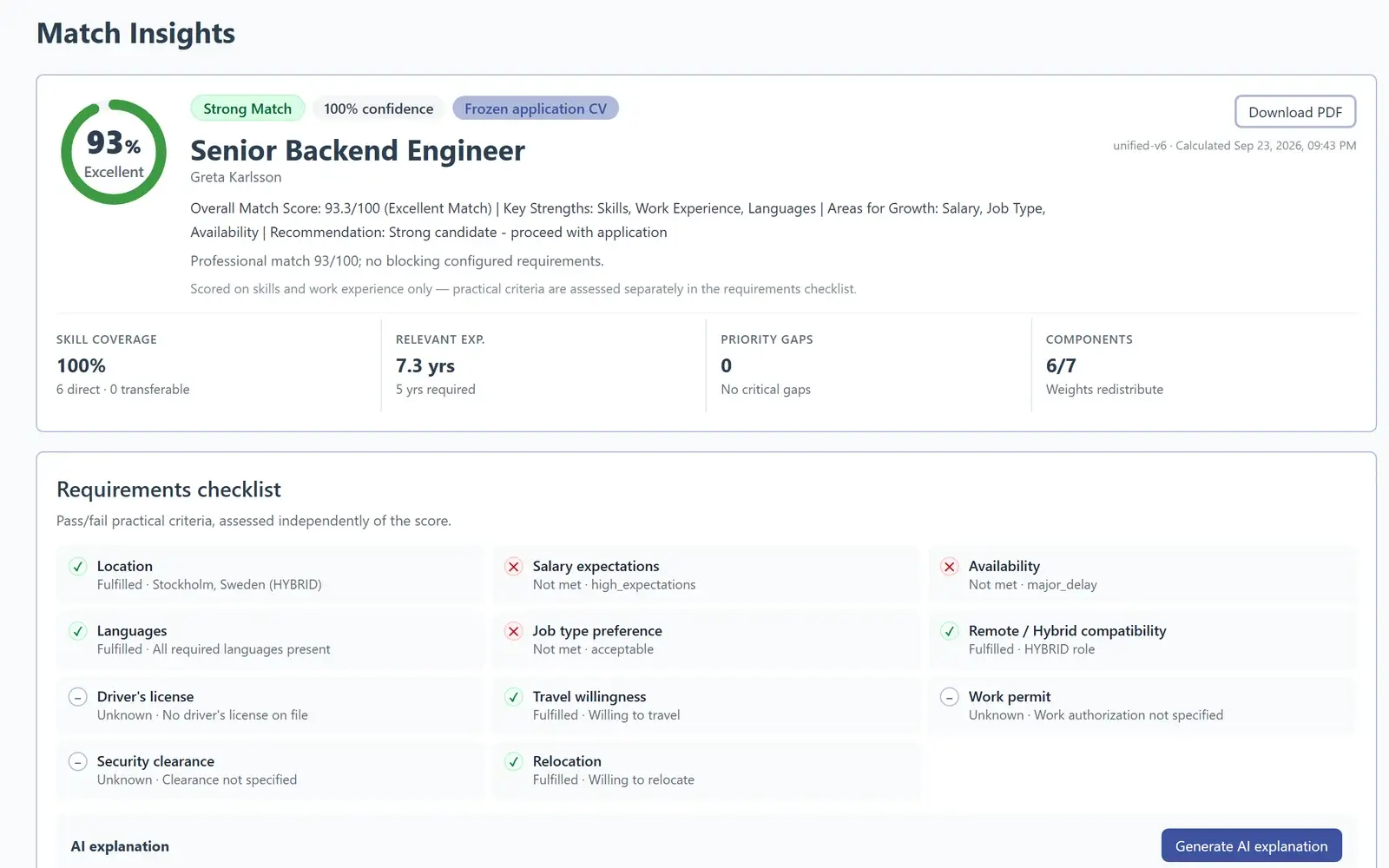This screenshot has width=1389, height=868.
Task: Click the 'No critical gaps' text
Action: tap(766, 390)
